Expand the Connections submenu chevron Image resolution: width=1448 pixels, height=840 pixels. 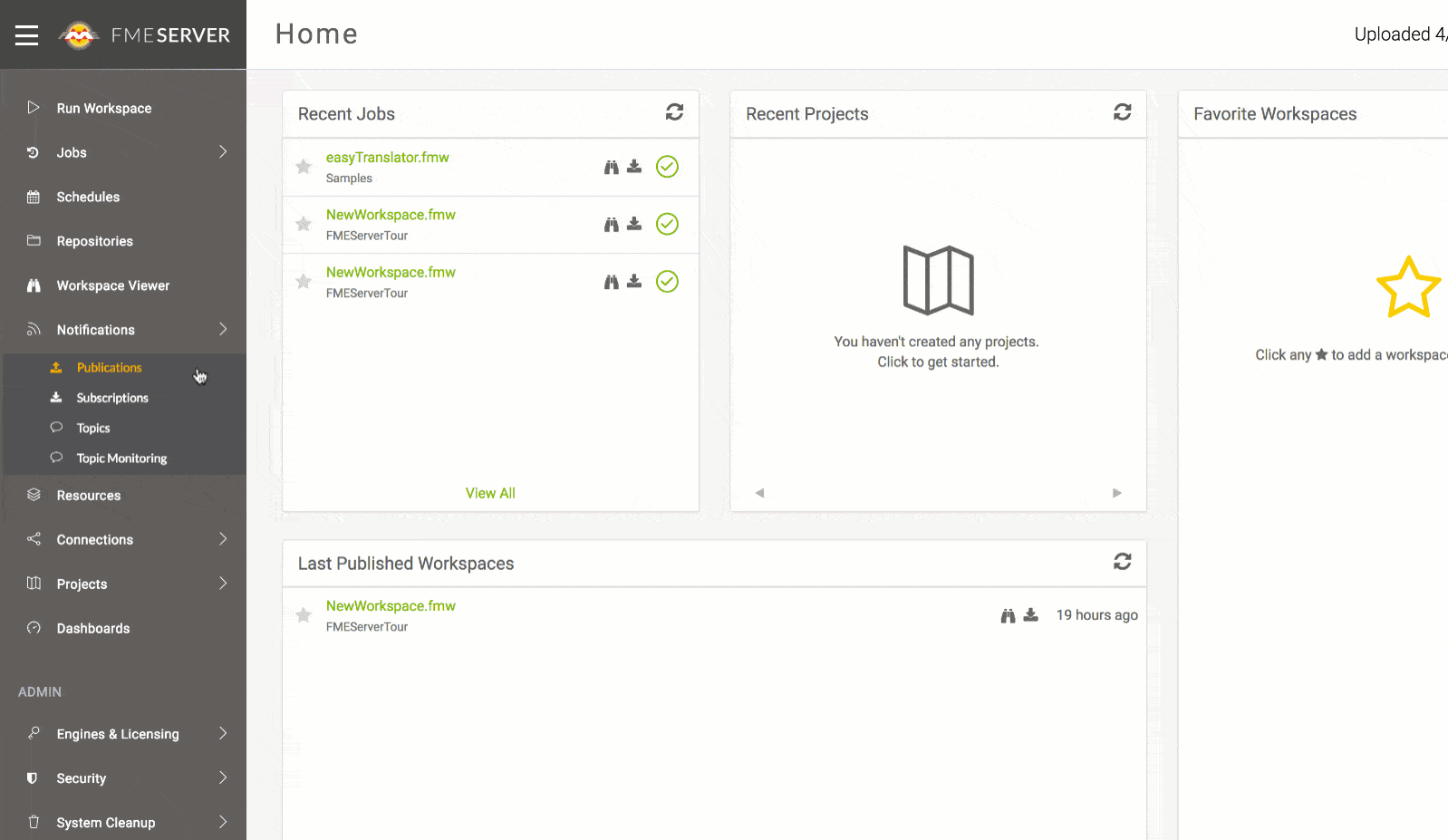click(223, 539)
